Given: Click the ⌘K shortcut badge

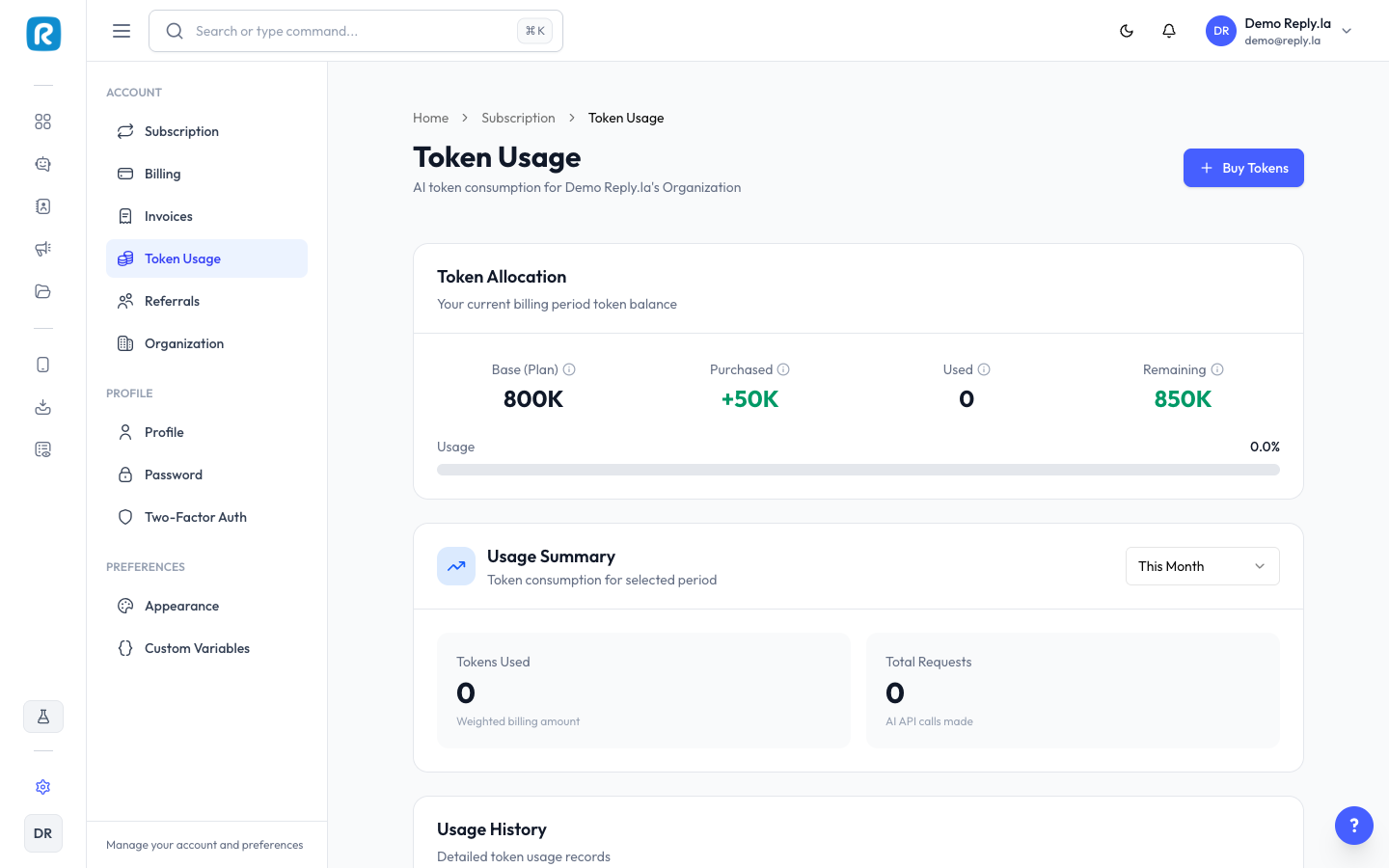Looking at the screenshot, I should coord(535,31).
